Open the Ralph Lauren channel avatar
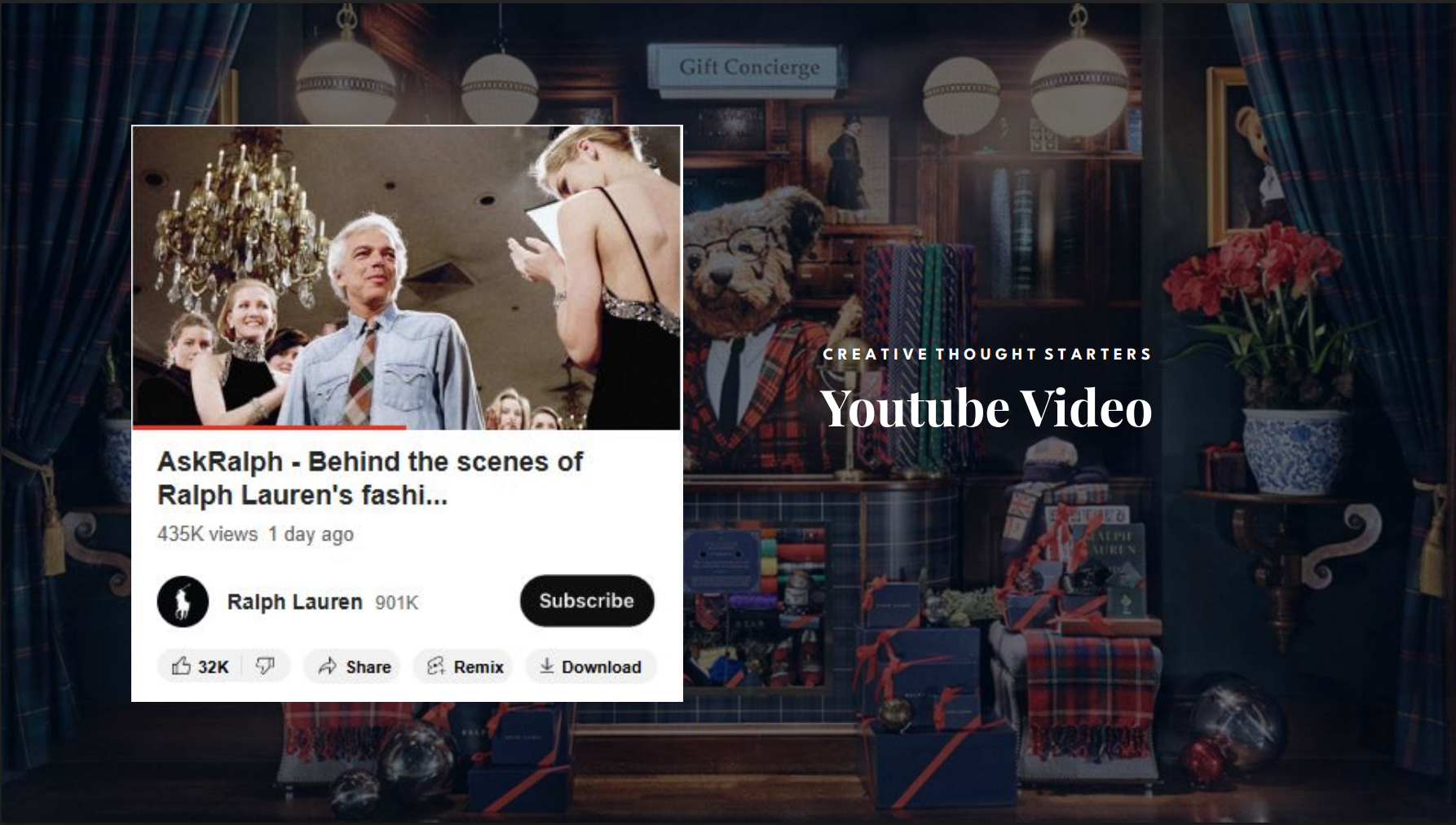 pos(183,602)
